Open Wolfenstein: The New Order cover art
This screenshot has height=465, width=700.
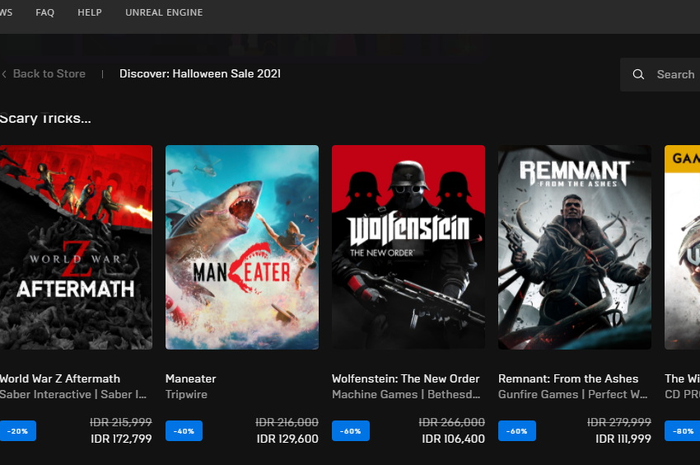(408, 247)
